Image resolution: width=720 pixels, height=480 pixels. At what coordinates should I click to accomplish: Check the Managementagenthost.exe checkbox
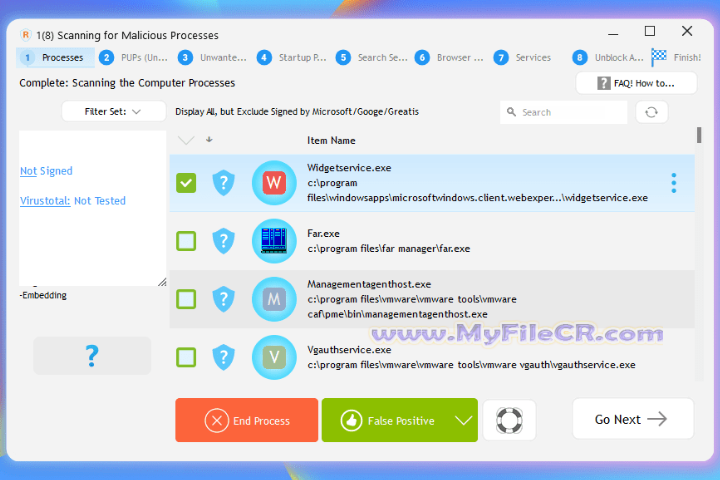point(186,299)
